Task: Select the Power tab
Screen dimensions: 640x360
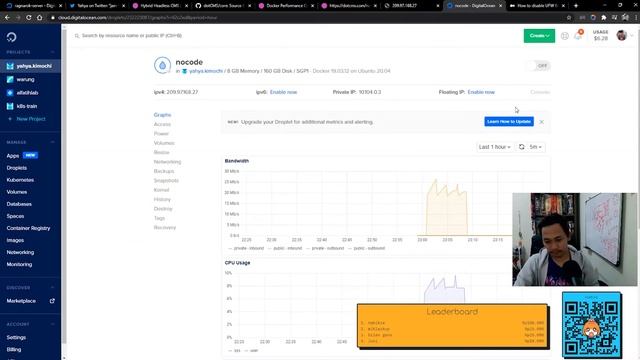Action: coord(161,134)
